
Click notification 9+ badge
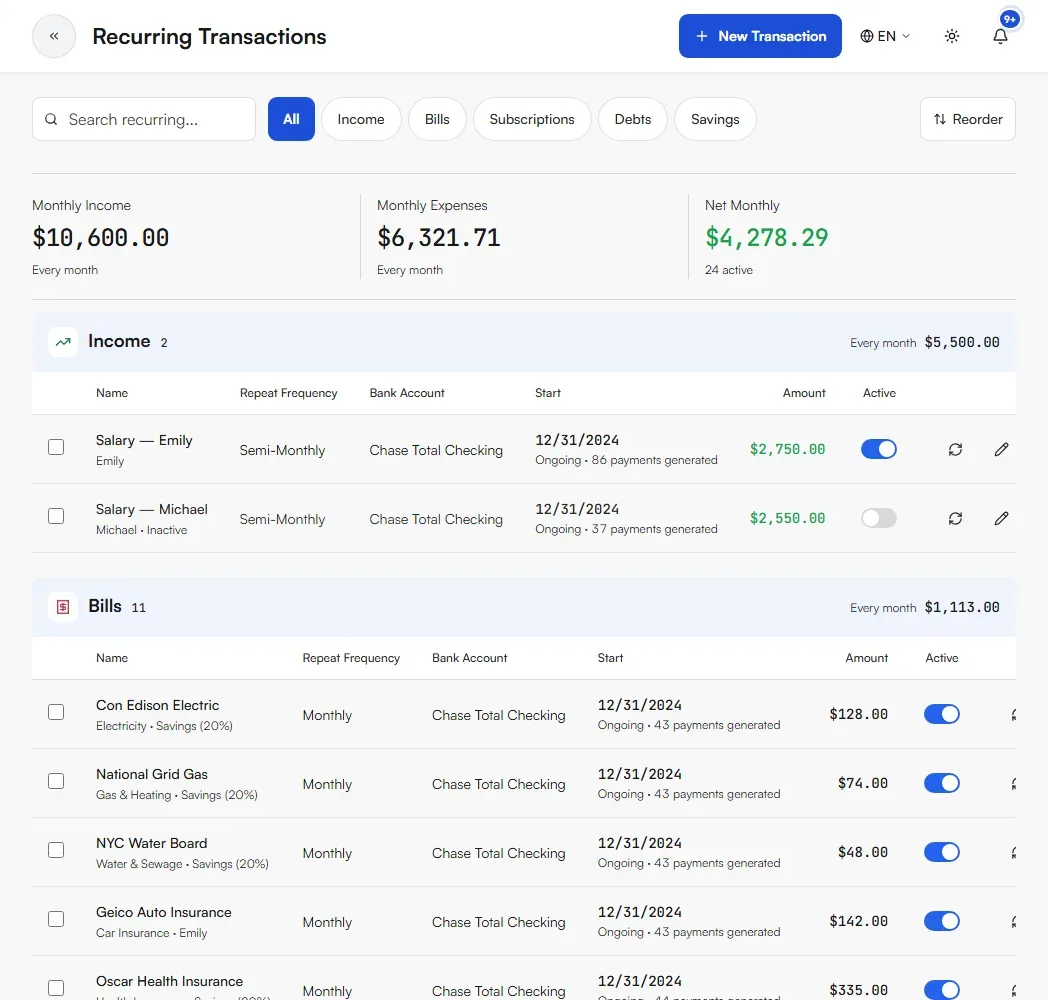coord(1010,19)
